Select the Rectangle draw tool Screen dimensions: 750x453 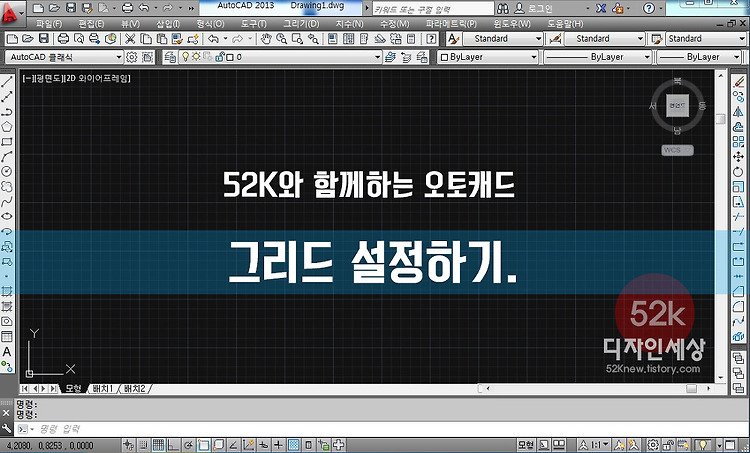(7, 142)
